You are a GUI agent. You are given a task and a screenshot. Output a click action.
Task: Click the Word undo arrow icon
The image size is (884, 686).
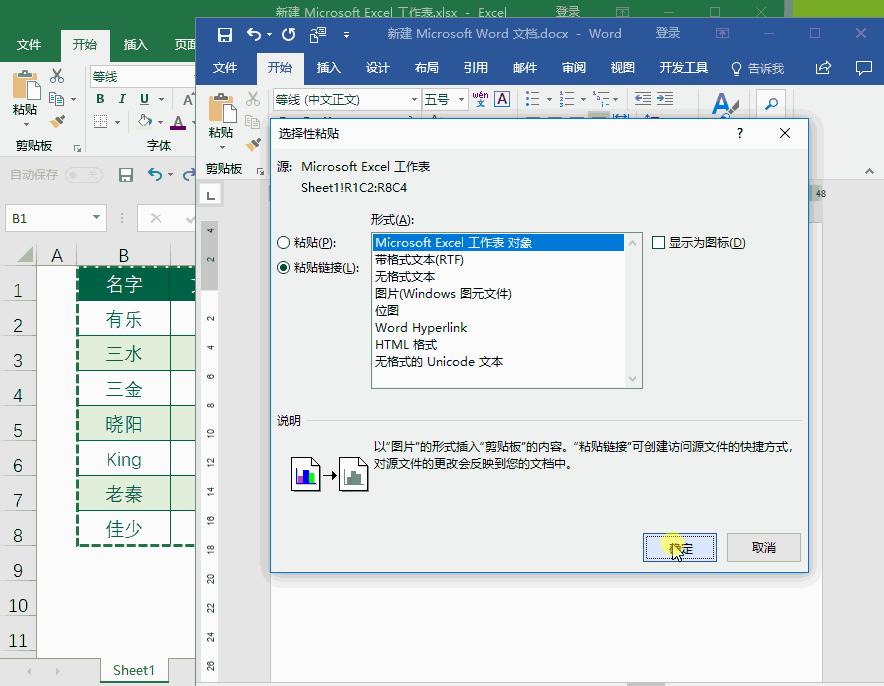[254, 35]
